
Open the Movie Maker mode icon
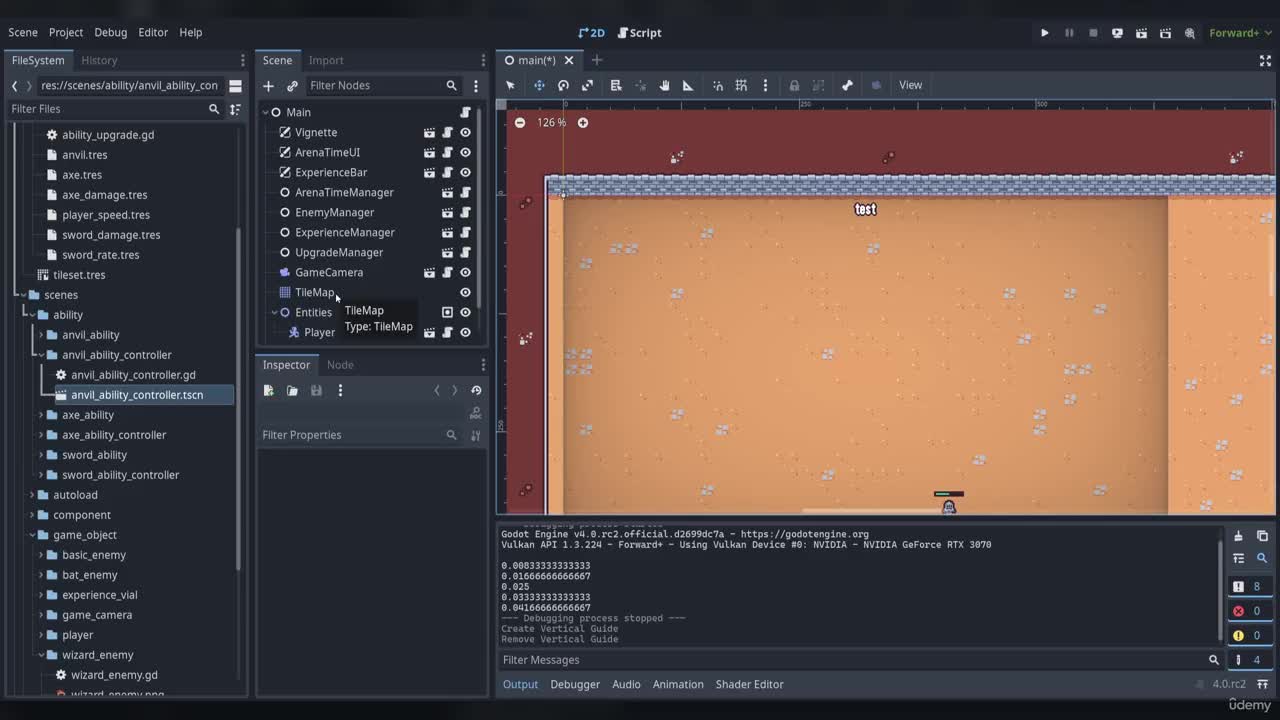pyautogui.click(x=1190, y=33)
